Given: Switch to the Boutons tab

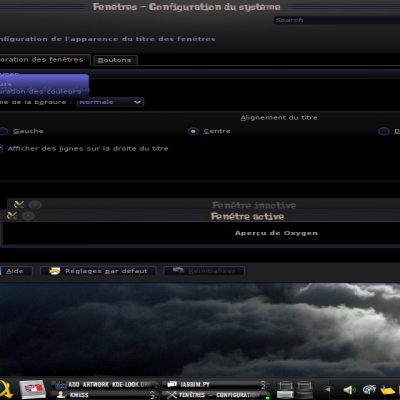Looking at the screenshot, I should 115,60.
